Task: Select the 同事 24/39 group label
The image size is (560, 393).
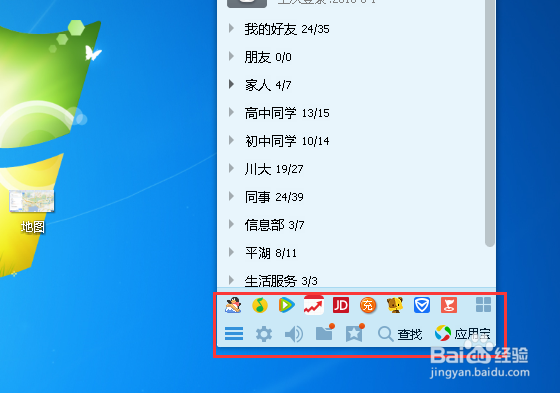Action: click(x=274, y=196)
